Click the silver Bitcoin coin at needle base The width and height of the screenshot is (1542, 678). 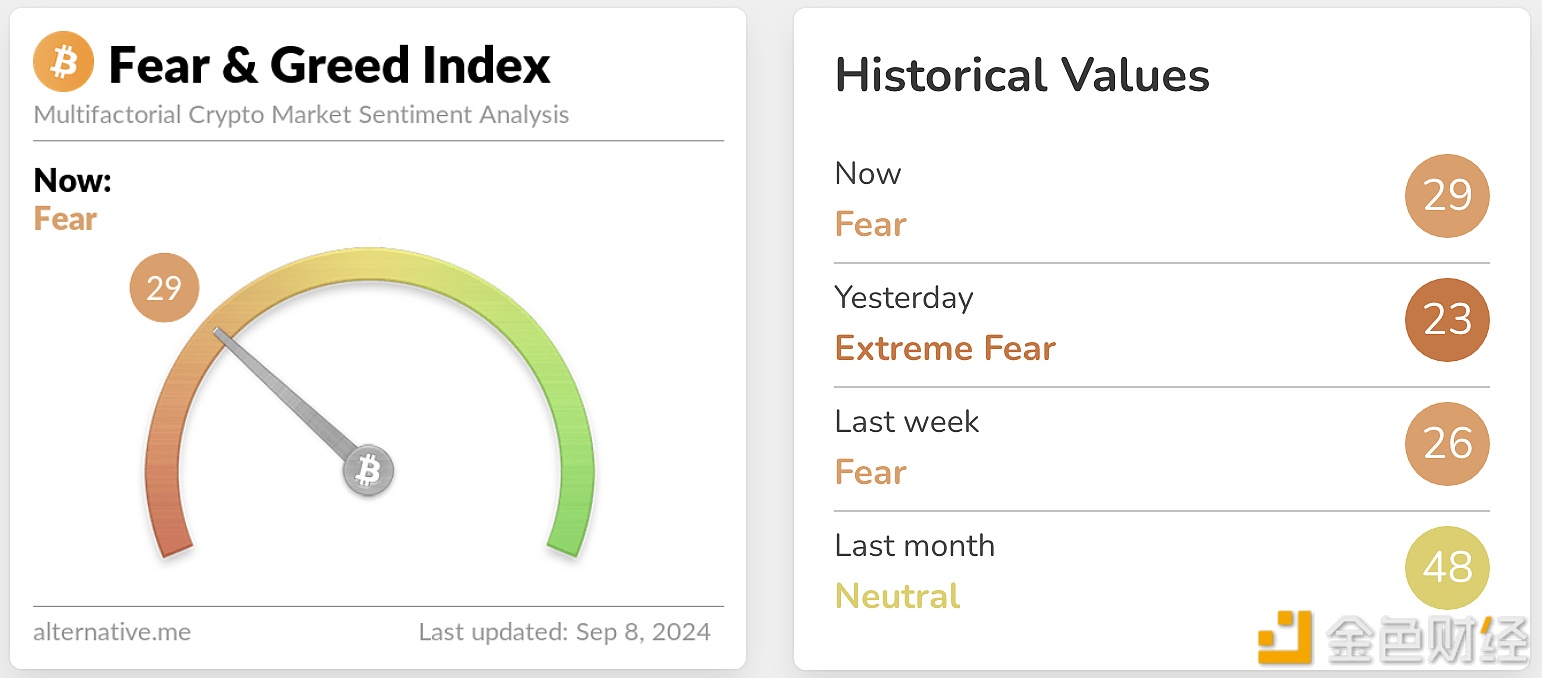coord(369,470)
